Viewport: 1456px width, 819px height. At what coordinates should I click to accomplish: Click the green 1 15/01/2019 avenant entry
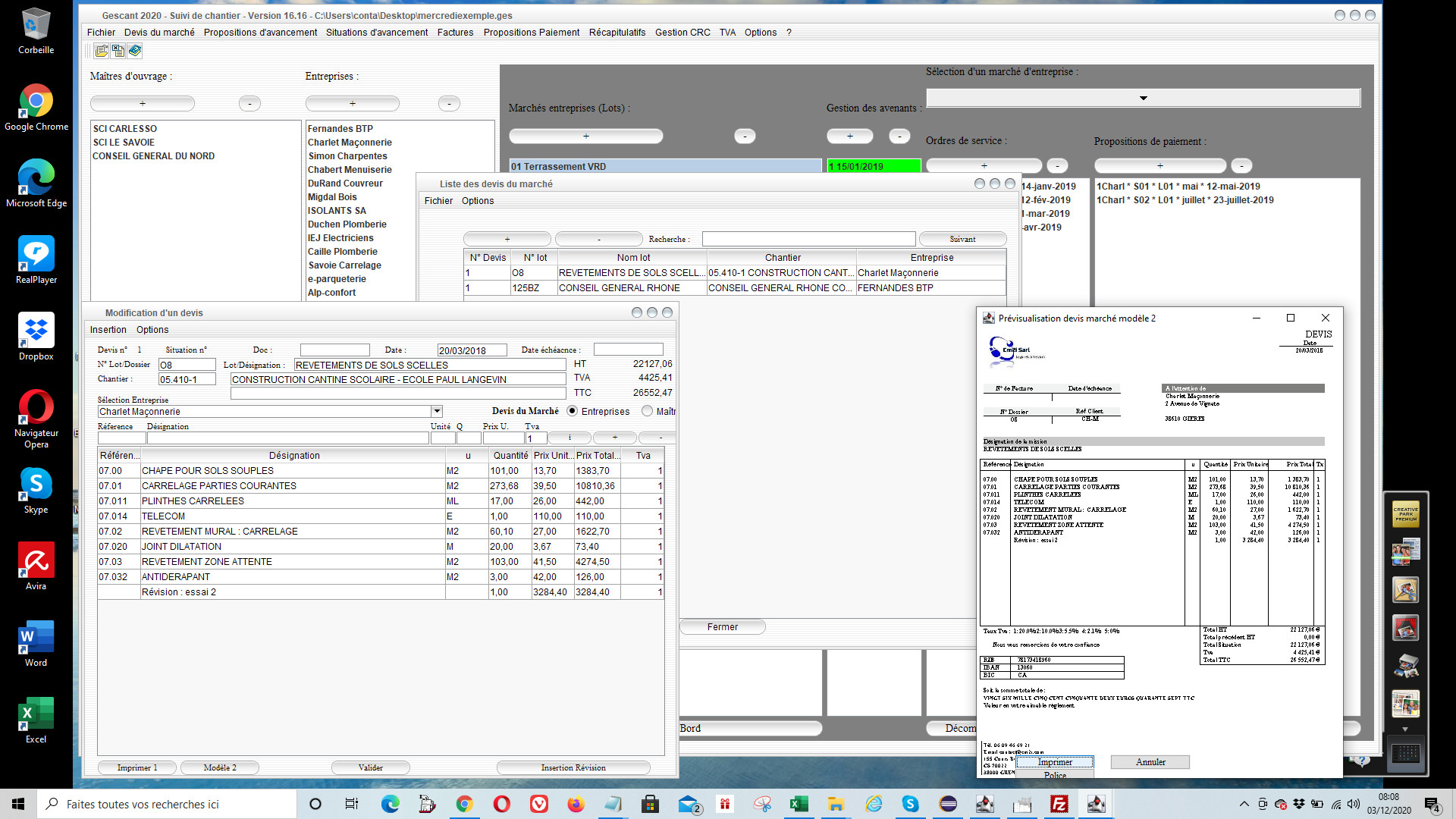[874, 166]
